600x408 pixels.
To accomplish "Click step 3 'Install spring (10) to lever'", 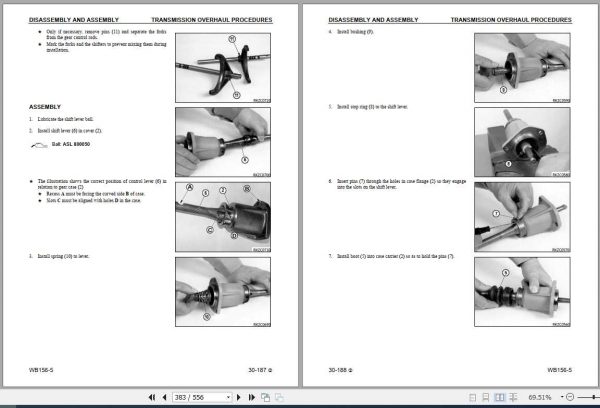I will pos(59,256).
